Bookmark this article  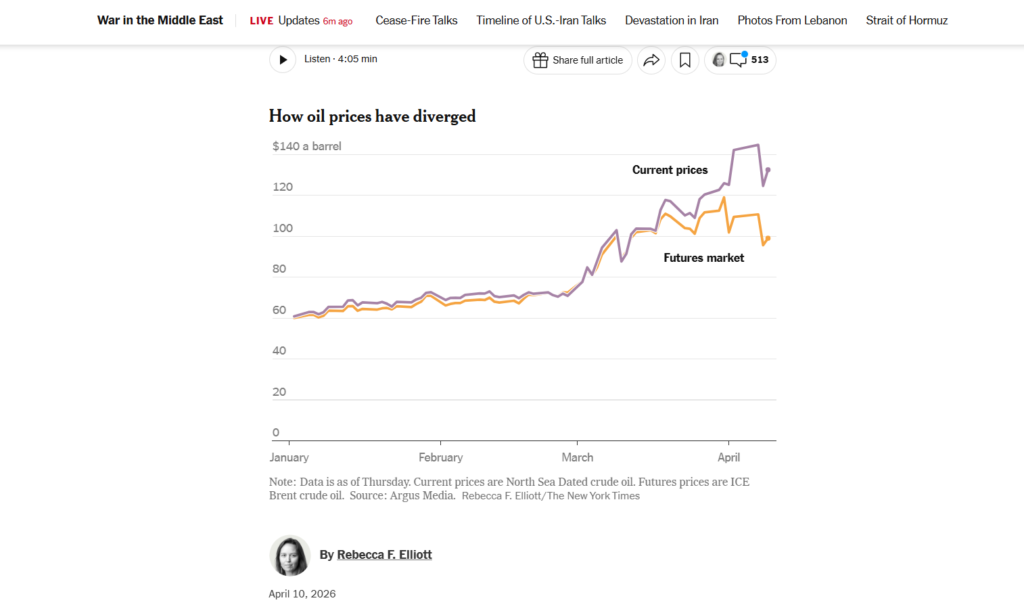[685, 60]
